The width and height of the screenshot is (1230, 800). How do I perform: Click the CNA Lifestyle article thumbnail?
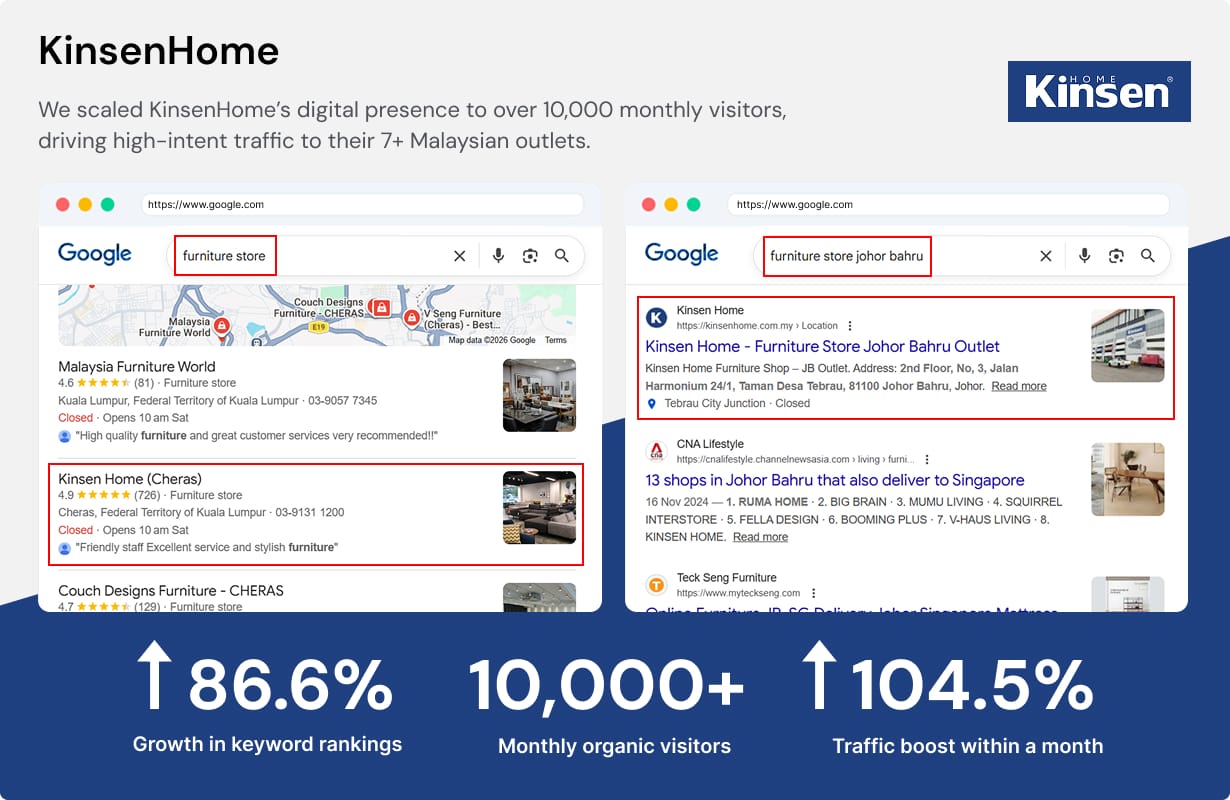(x=1127, y=479)
